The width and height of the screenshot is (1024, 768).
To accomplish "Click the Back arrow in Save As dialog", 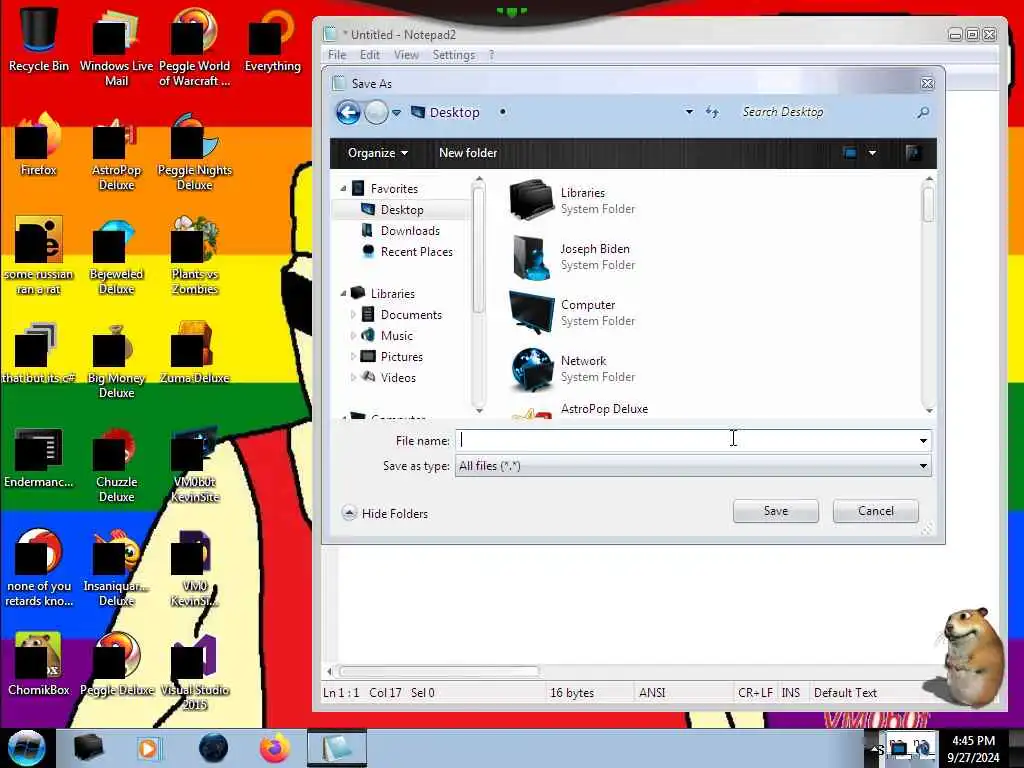I will (x=348, y=112).
